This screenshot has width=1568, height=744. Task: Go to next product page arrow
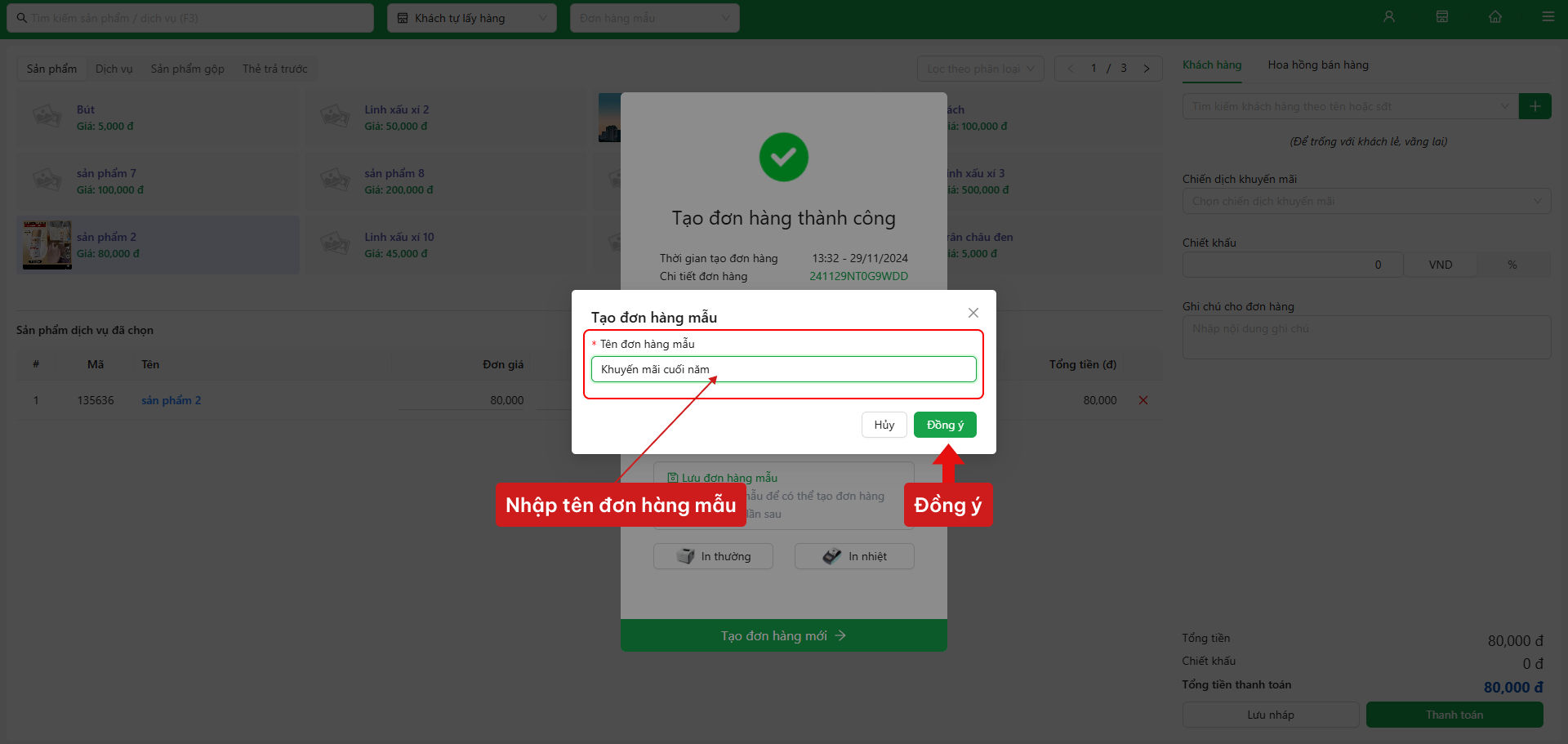pyautogui.click(x=1147, y=69)
